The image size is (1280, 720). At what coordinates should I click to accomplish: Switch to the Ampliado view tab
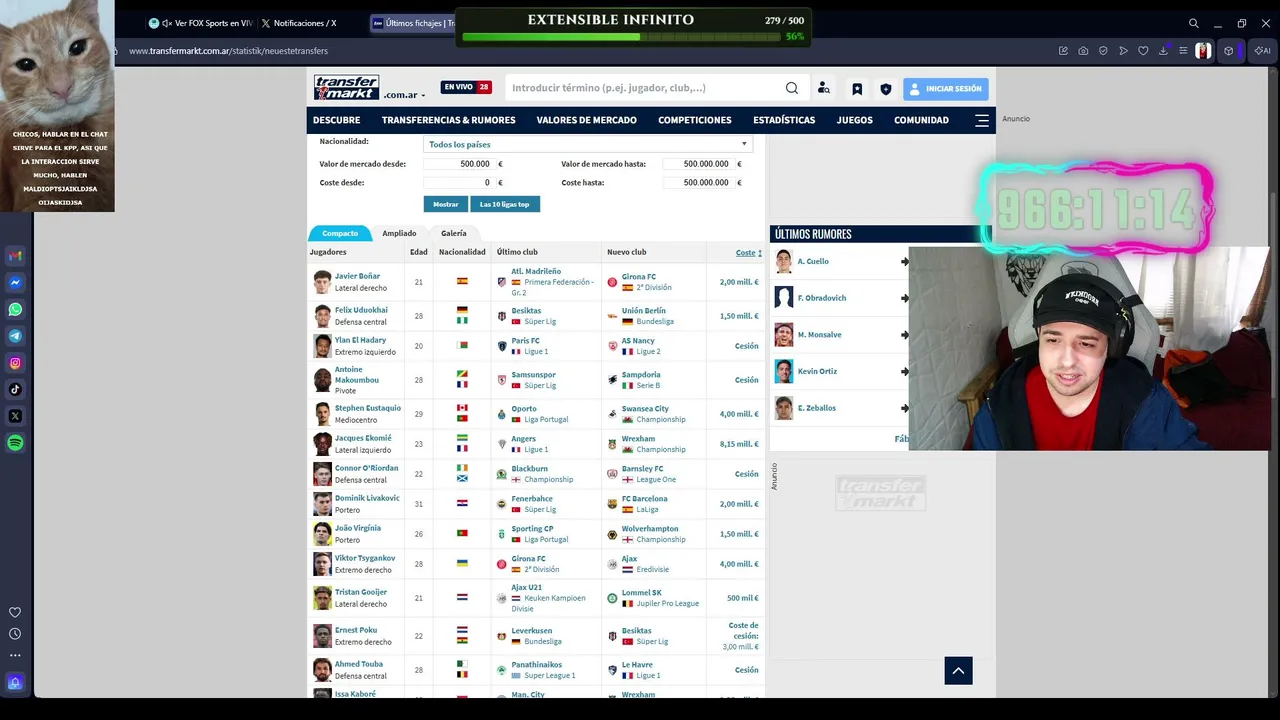tap(399, 233)
